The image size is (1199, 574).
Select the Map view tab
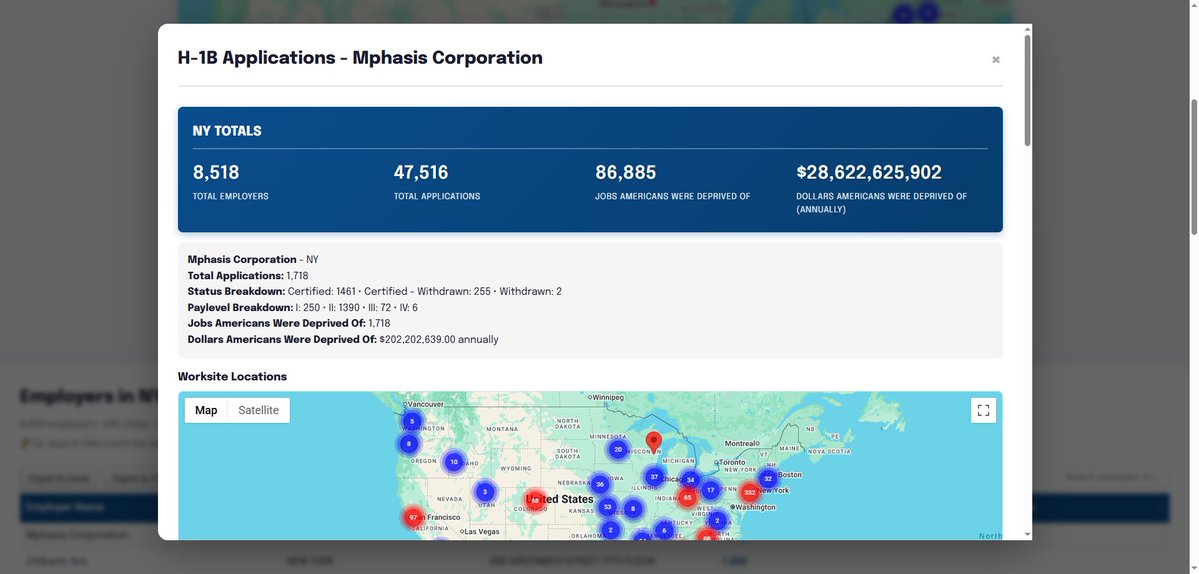206,410
